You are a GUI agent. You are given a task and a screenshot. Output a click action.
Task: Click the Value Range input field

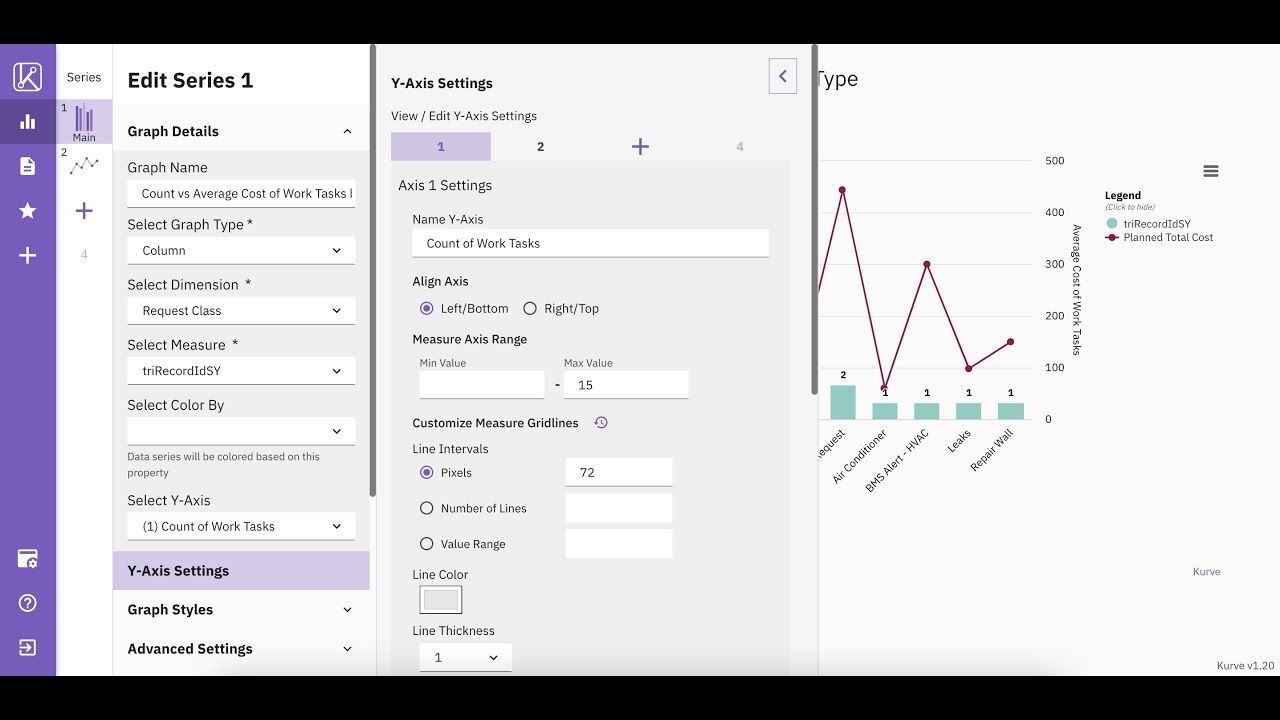619,544
